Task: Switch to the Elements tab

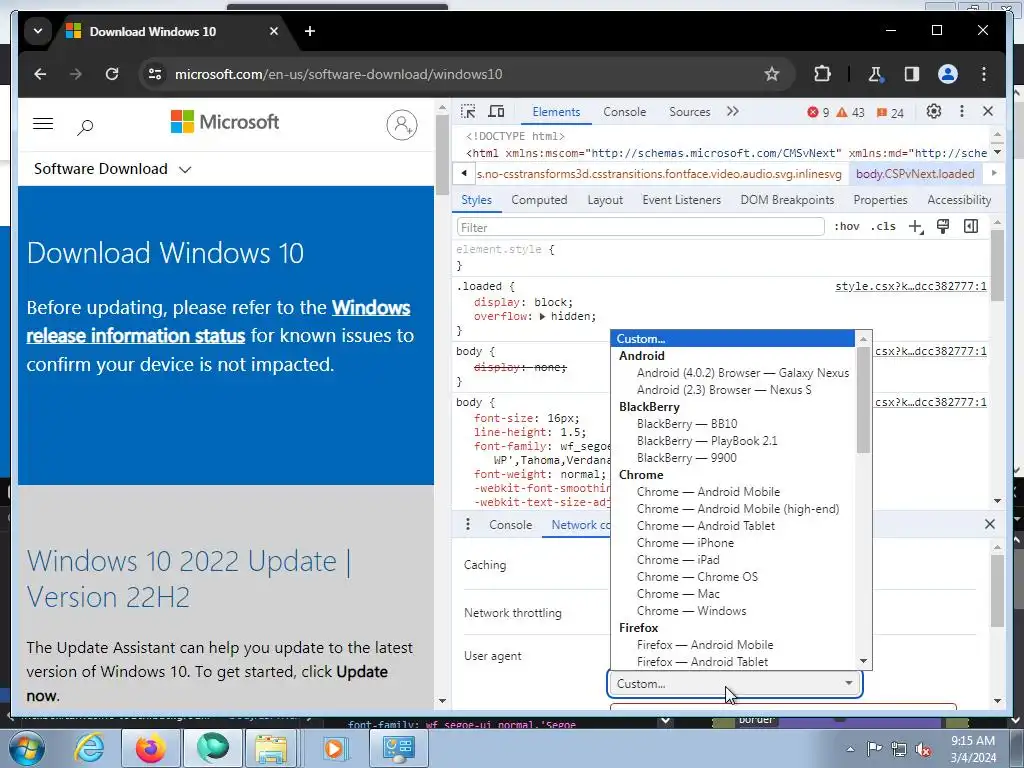Action: [556, 112]
